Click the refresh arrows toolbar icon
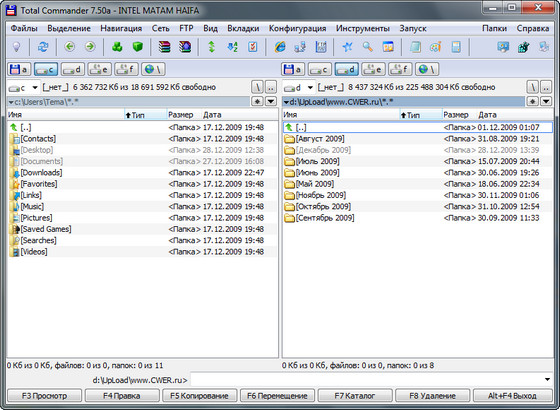The image size is (560, 410). 43,47
